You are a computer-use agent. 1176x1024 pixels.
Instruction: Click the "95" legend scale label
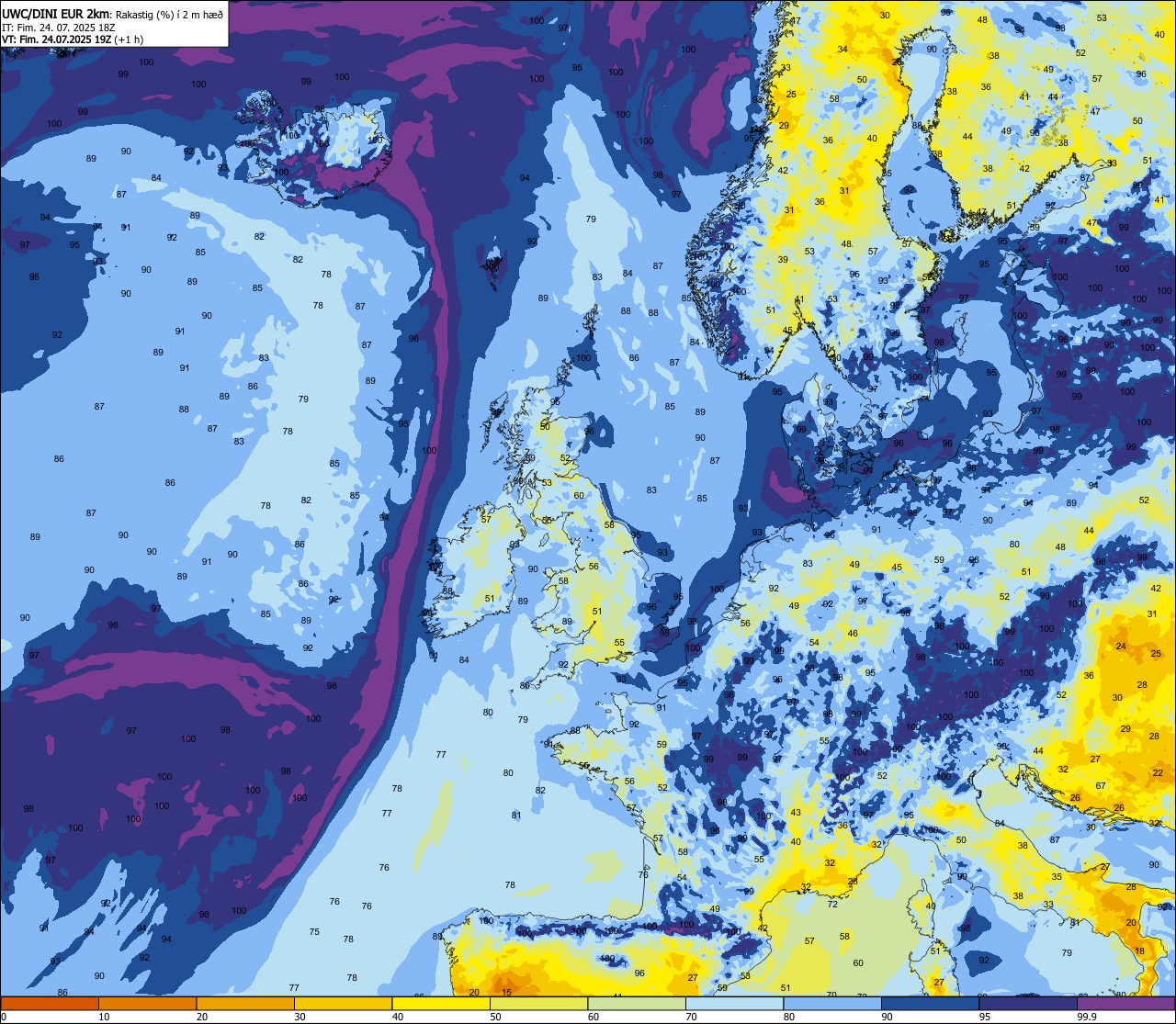[x=986, y=1017]
